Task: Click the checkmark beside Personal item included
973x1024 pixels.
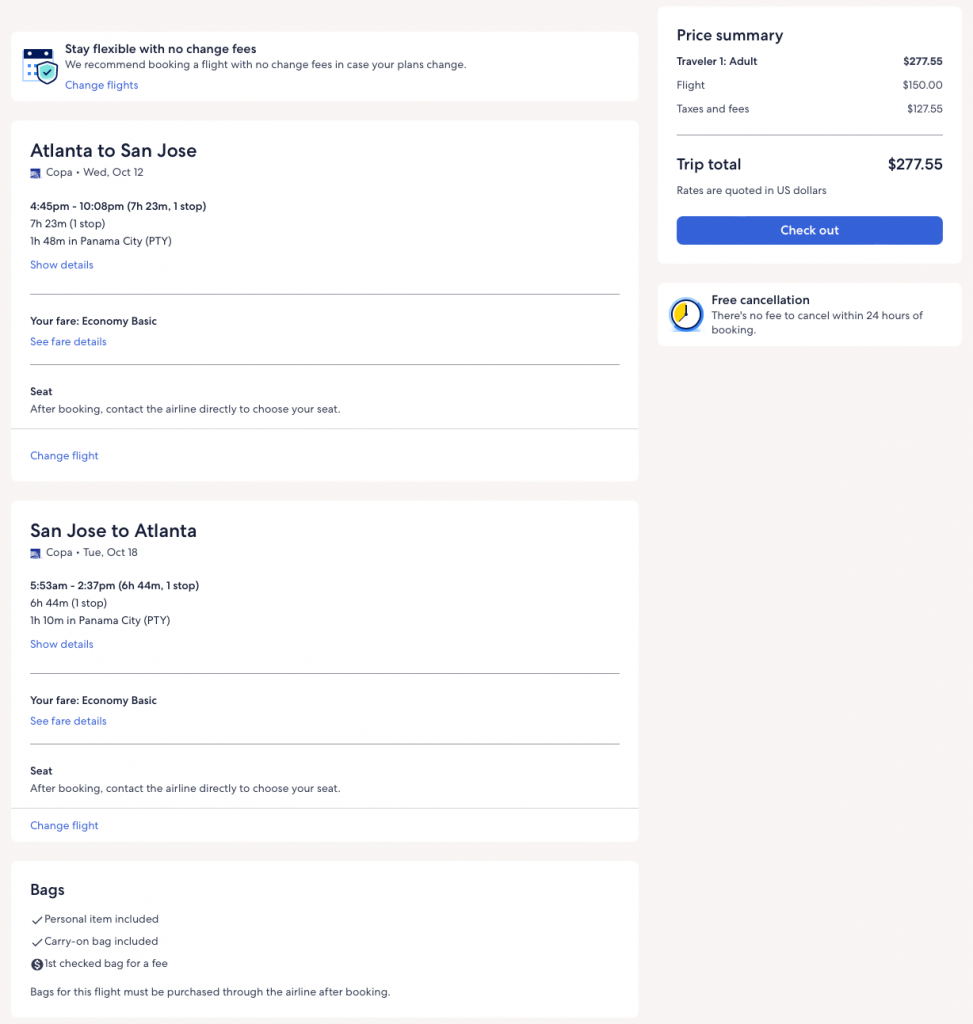Action: point(37,920)
